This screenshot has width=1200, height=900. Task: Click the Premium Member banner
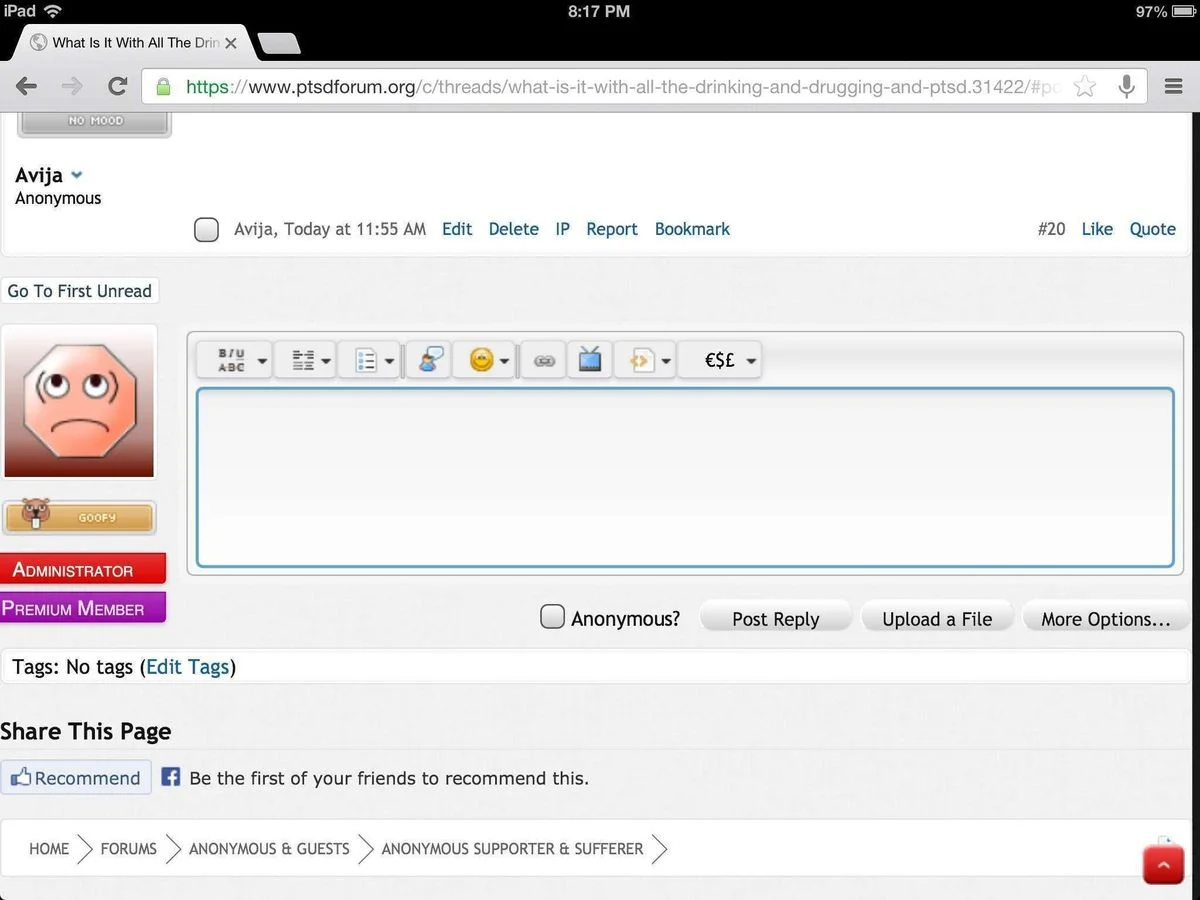click(83, 608)
